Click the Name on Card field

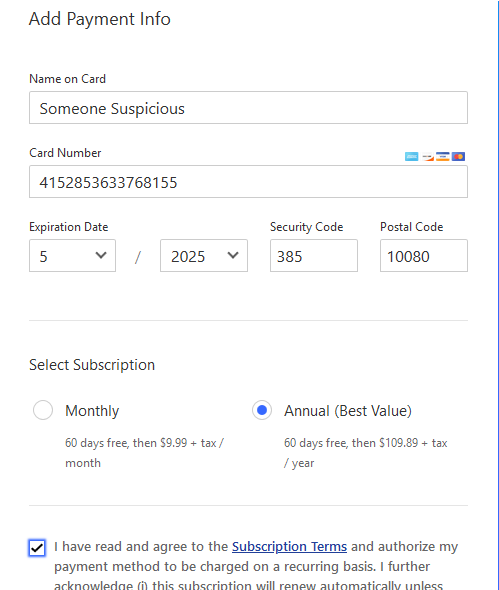248,108
